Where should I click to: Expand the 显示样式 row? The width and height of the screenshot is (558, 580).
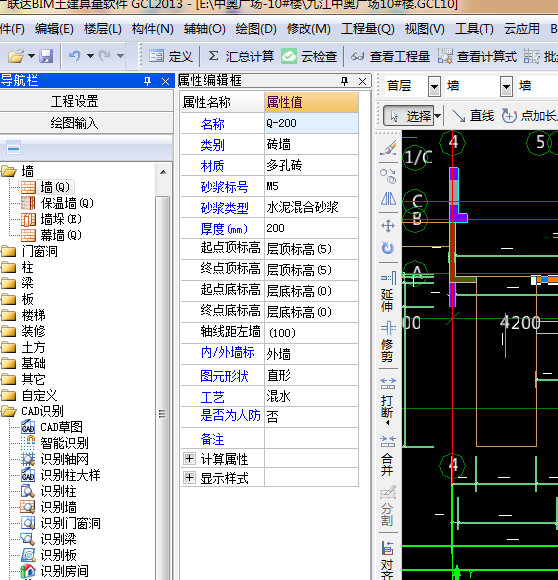point(189,478)
